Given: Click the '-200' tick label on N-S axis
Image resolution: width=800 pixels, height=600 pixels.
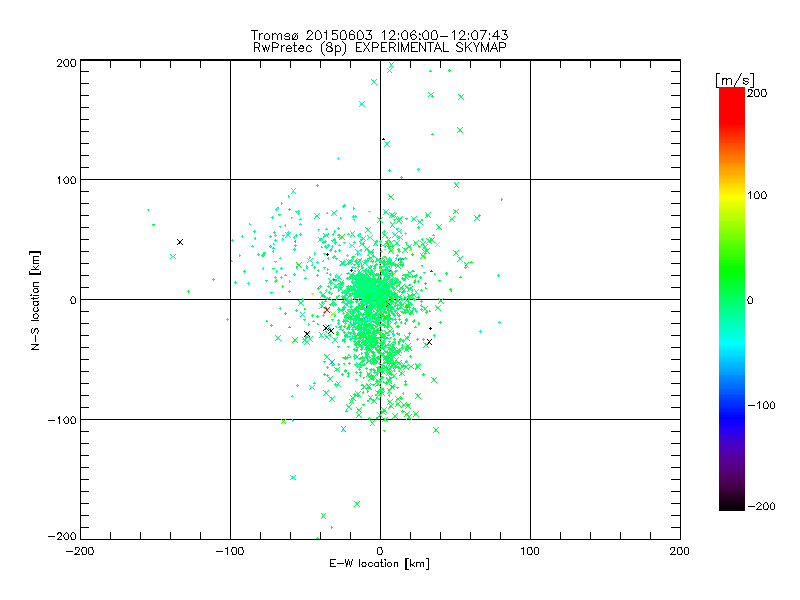Looking at the screenshot, I should [x=62, y=536].
